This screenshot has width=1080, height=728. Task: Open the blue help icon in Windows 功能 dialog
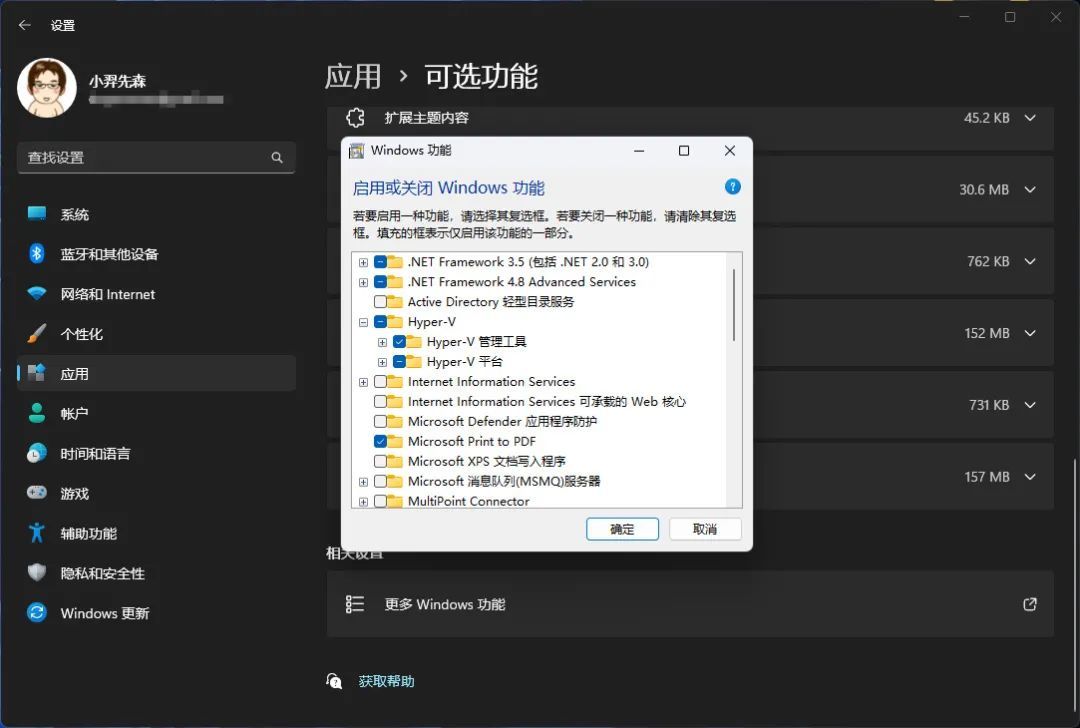pos(733,186)
